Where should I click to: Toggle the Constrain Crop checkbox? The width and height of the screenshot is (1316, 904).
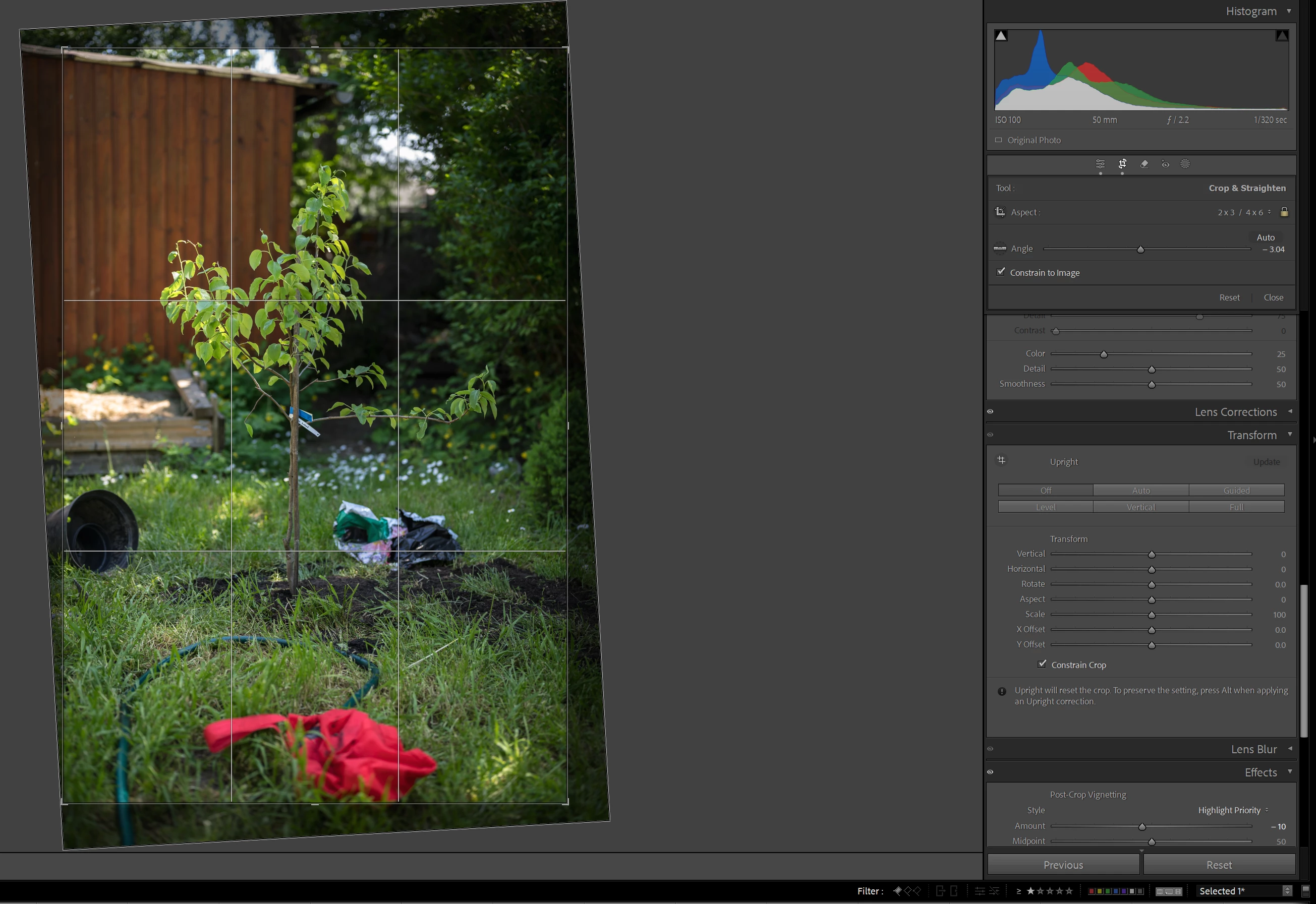click(1042, 664)
